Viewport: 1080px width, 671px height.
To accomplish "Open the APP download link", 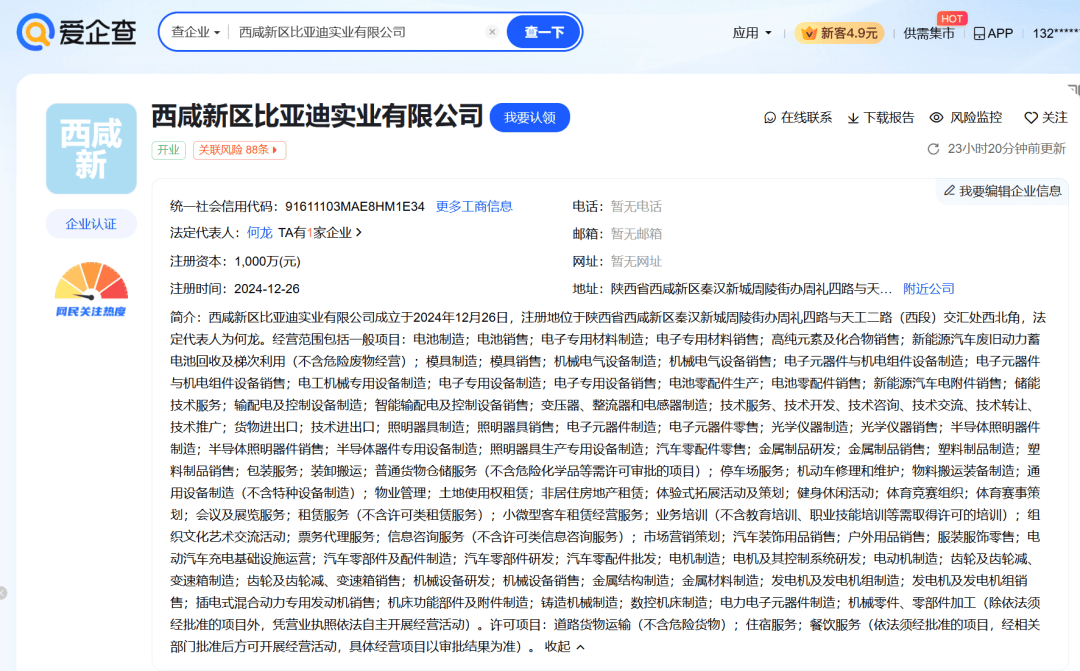I will tap(993, 33).
